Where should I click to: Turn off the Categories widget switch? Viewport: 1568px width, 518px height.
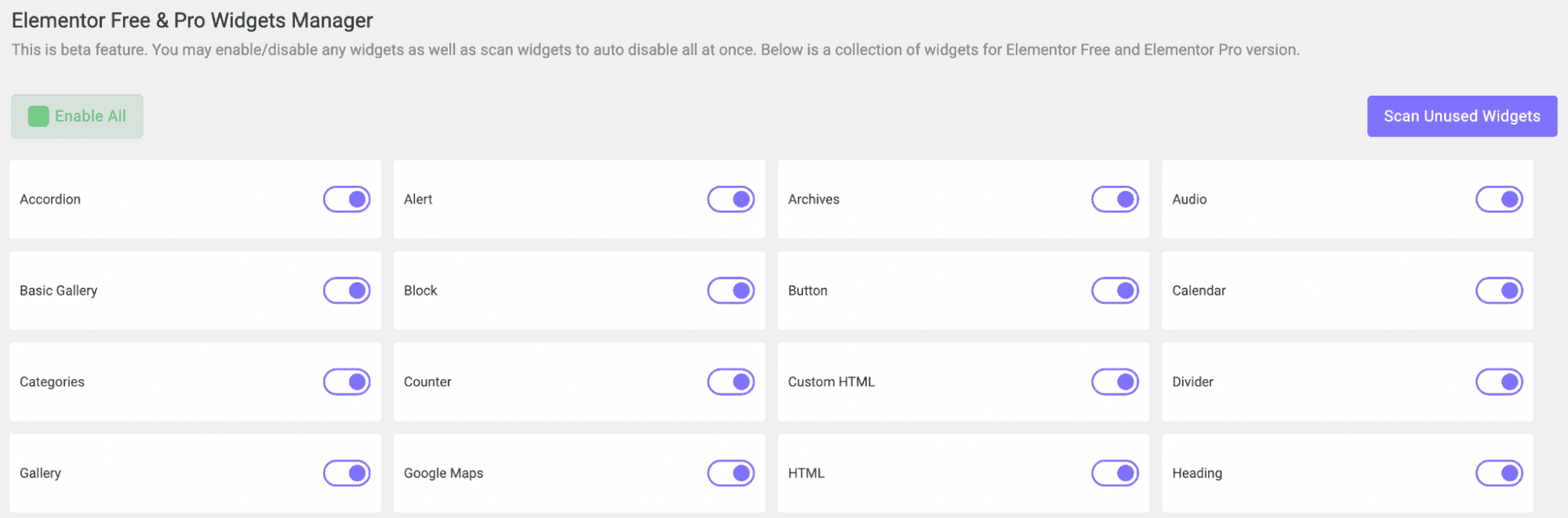click(347, 382)
